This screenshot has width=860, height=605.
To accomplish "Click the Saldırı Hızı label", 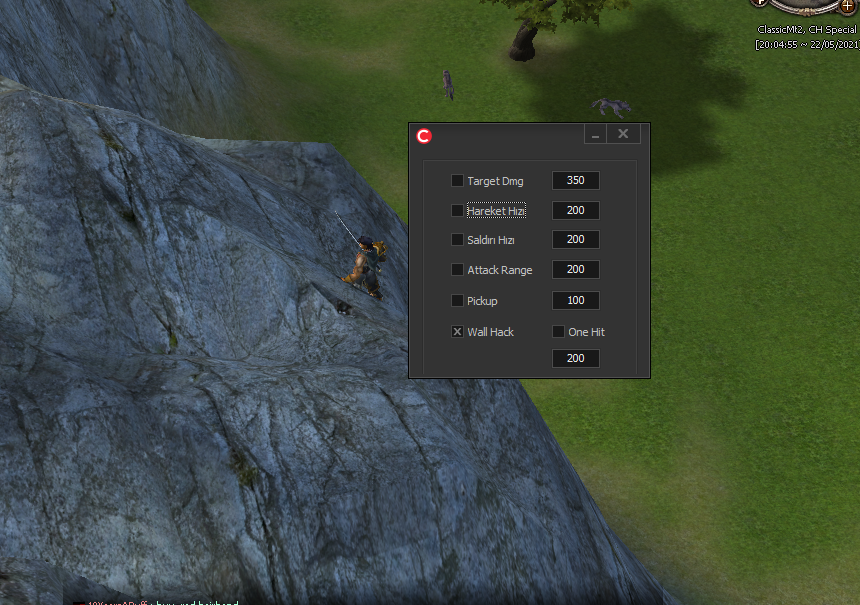I will point(491,240).
